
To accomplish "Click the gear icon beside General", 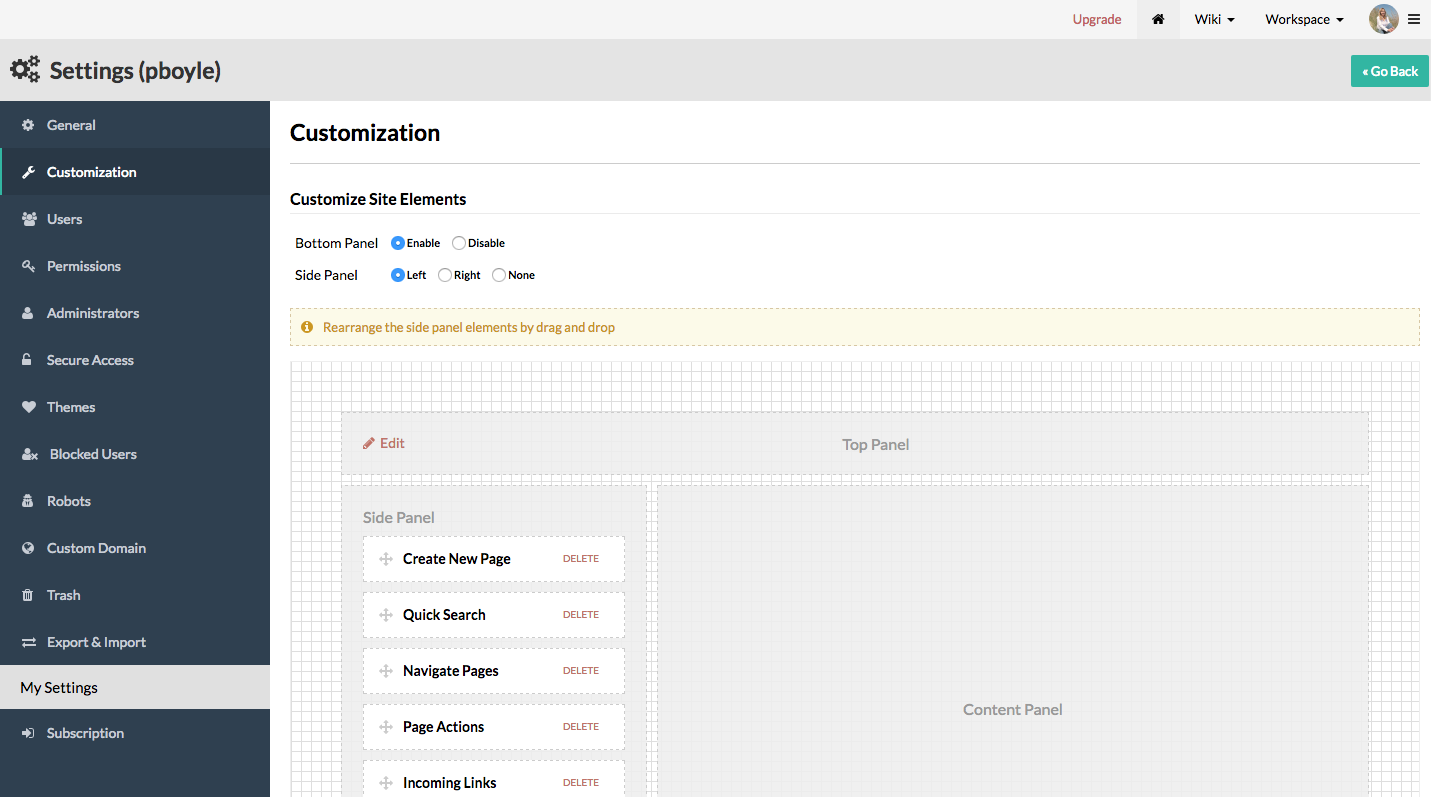I will tap(28, 125).
